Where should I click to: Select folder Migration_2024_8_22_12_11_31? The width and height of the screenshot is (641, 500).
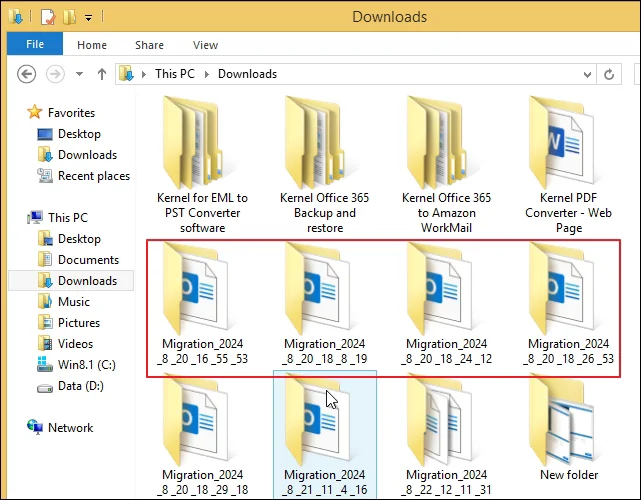(446, 435)
